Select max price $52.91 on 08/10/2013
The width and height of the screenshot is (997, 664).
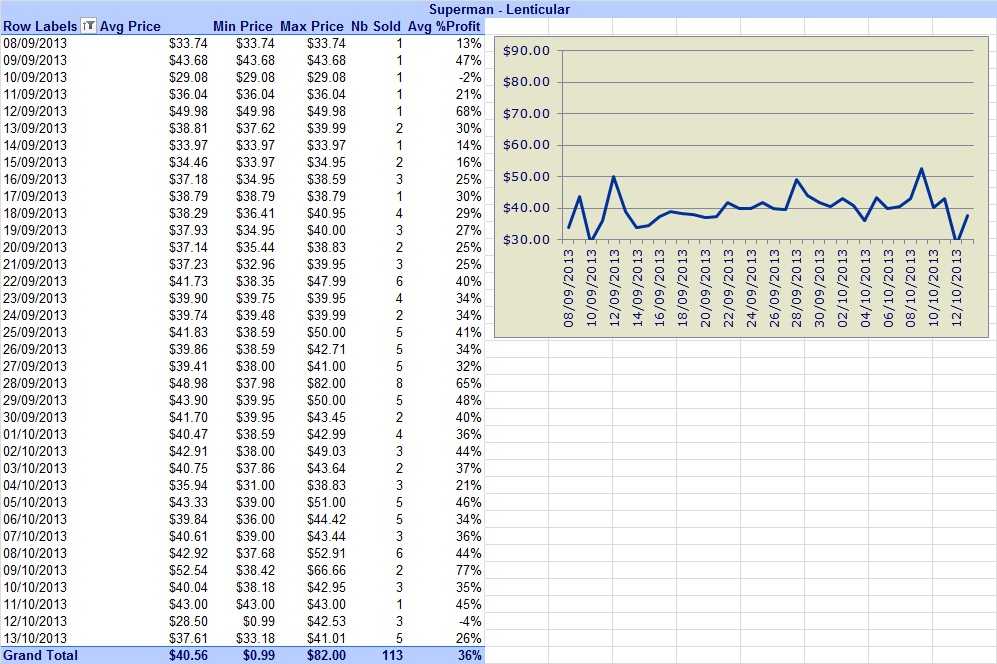326,553
